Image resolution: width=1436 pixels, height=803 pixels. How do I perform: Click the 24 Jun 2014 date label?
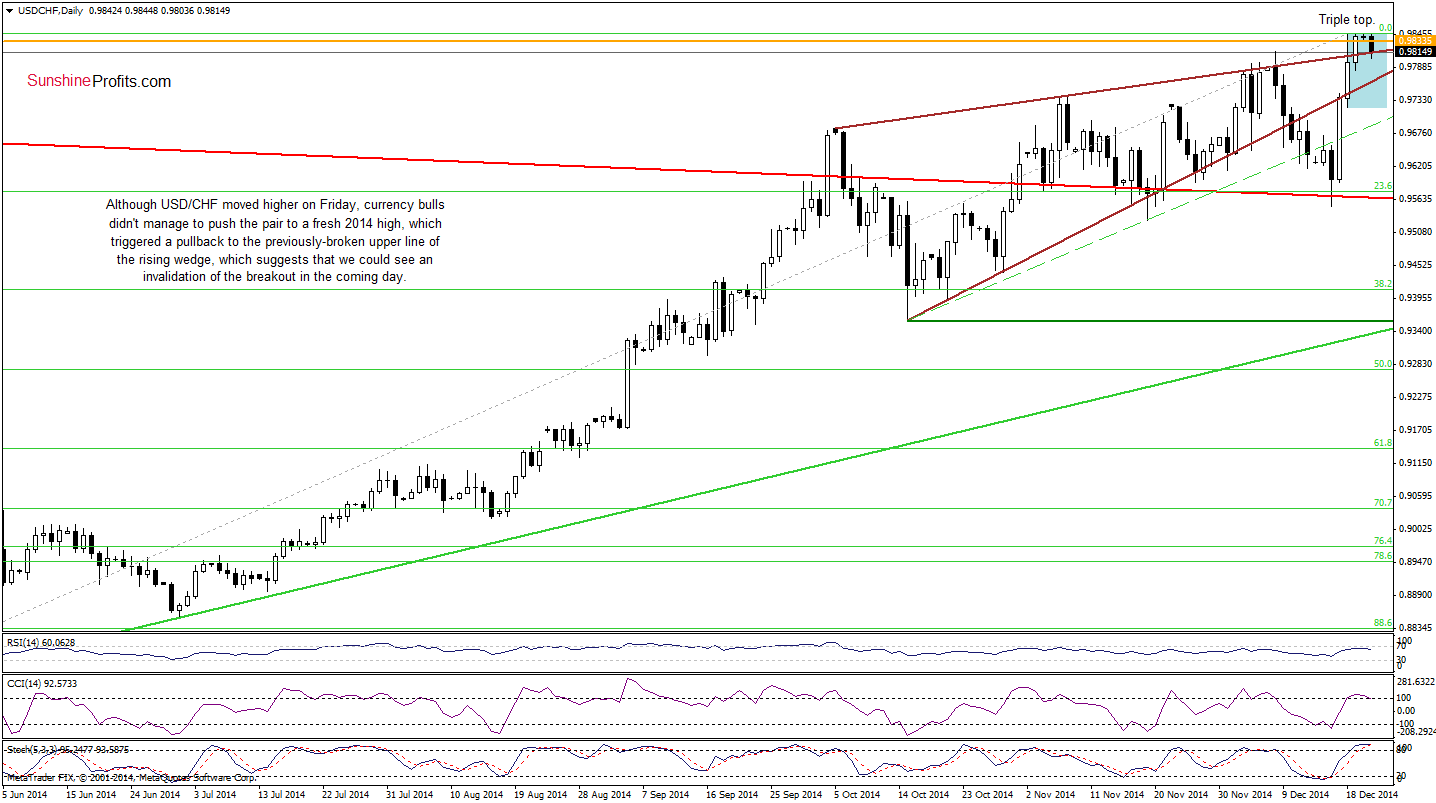tap(154, 795)
